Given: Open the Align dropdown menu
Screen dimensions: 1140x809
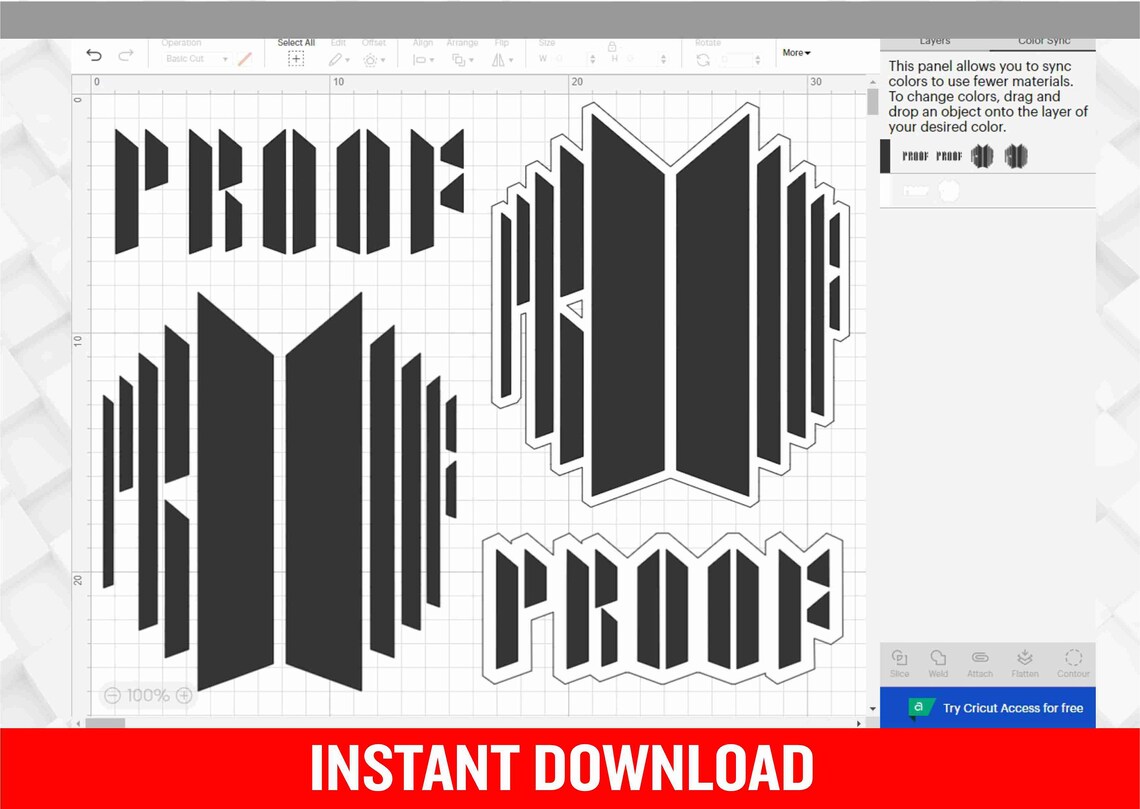Looking at the screenshot, I should (422, 59).
